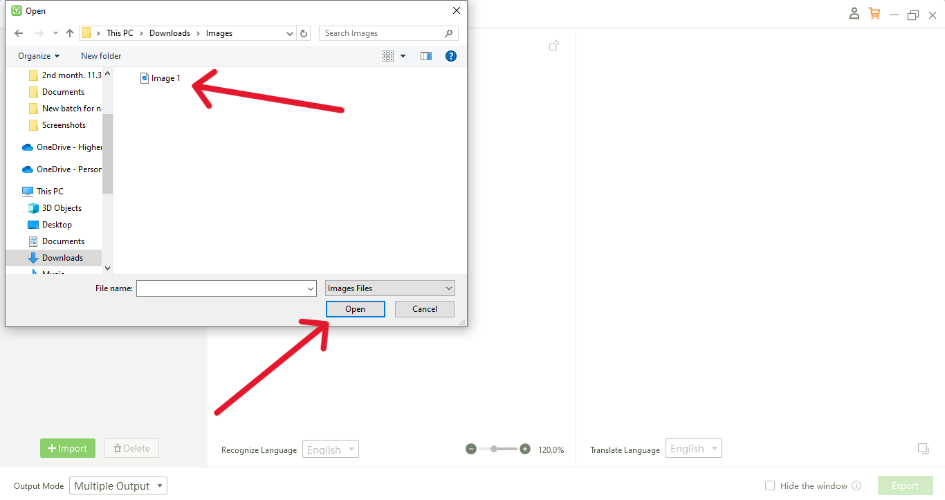Refresh the Images folder listing
The image size is (945, 500).
[x=304, y=33]
